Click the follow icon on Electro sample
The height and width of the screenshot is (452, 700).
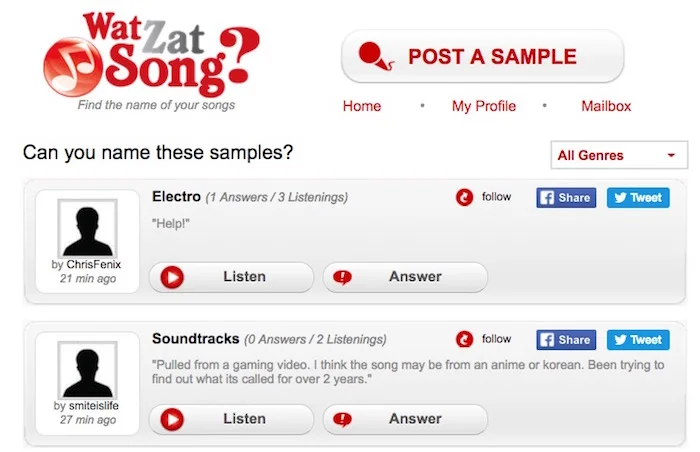tap(464, 197)
